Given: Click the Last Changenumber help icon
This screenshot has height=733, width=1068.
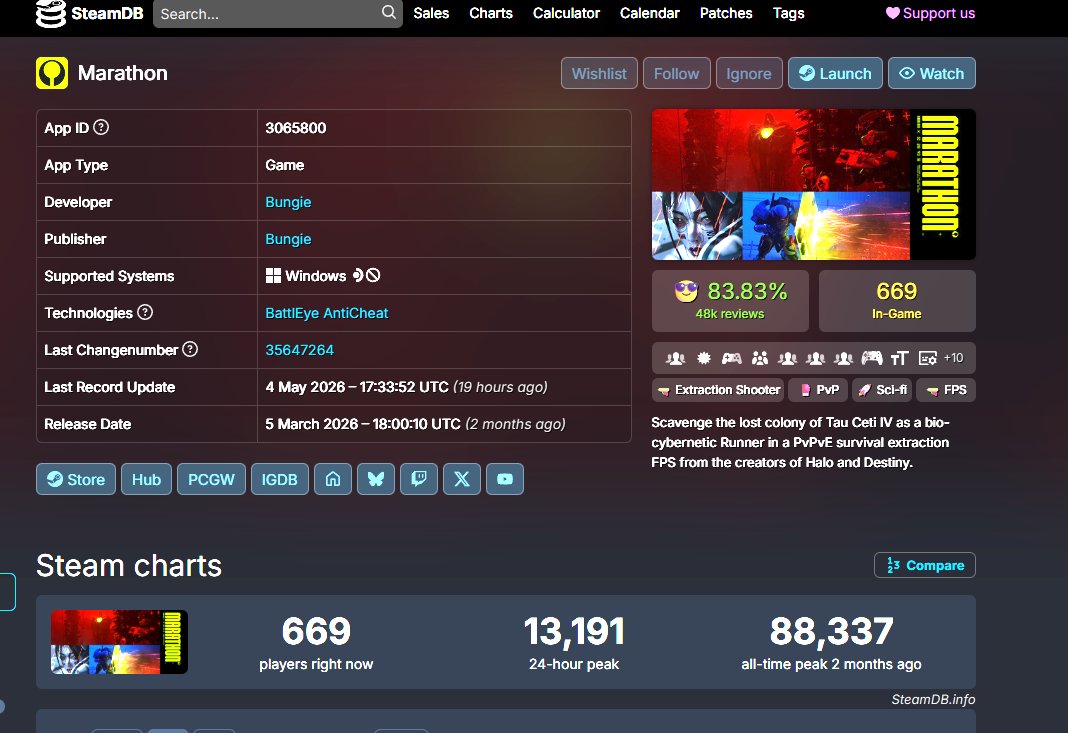Looking at the screenshot, I should (x=190, y=349).
